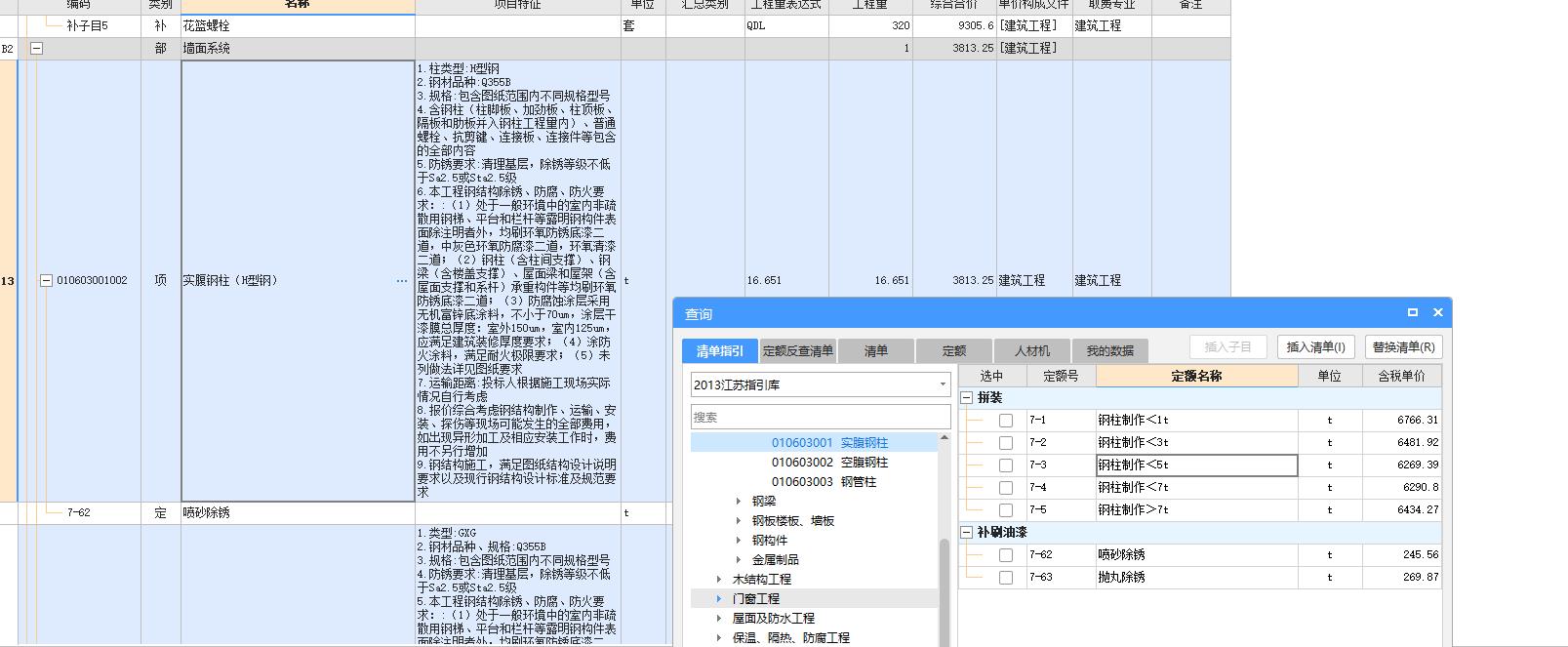This screenshot has height=647, width=1568.
Task: Click the ellipsis button in 实腹钢柱（H型钢） cell
Action: (402, 281)
